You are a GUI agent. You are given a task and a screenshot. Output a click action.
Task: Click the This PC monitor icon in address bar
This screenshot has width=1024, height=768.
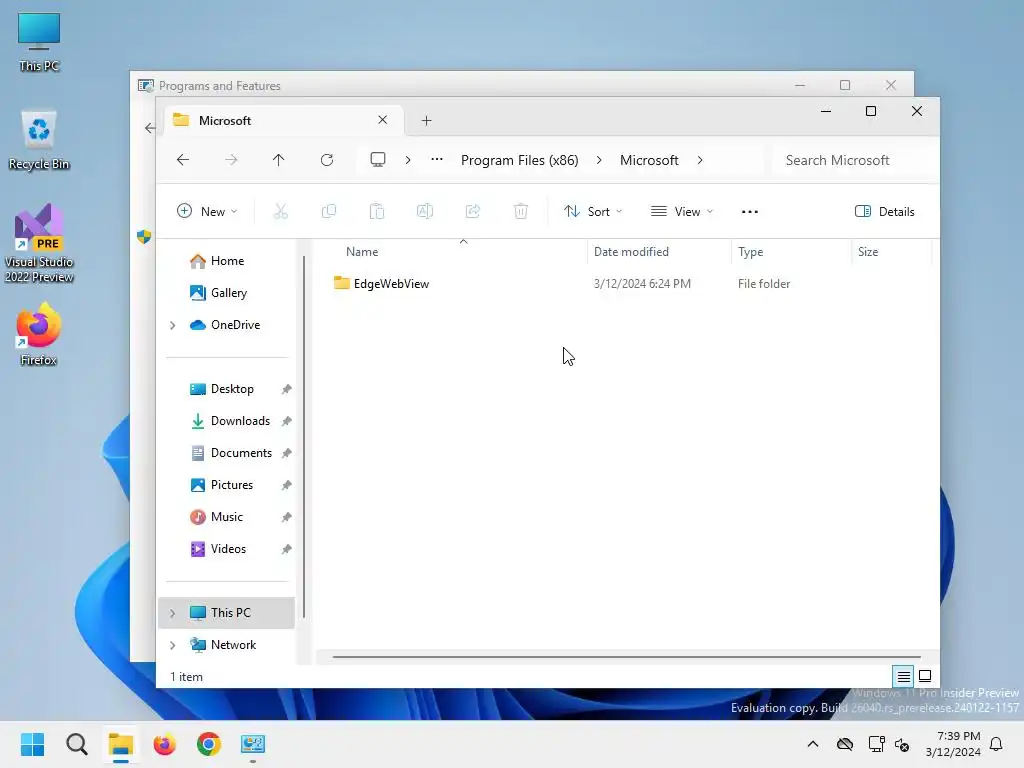(x=377, y=160)
